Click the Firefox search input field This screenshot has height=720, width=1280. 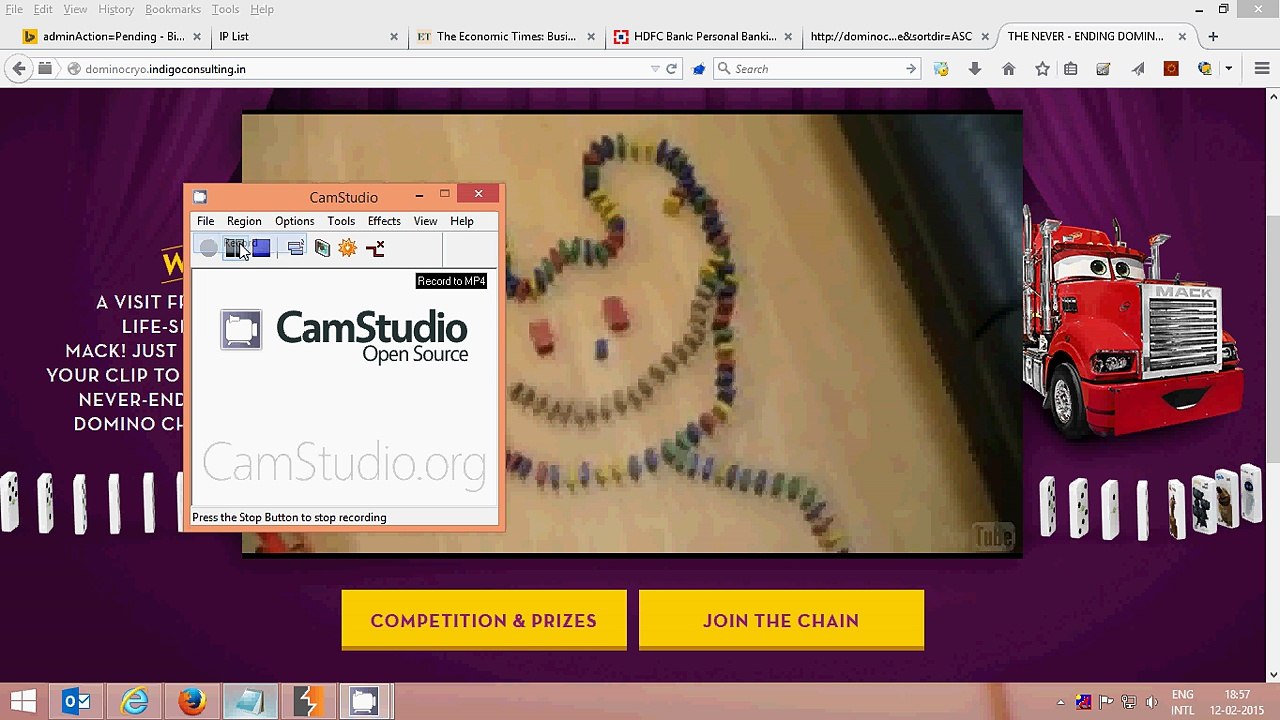tap(815, 69)
